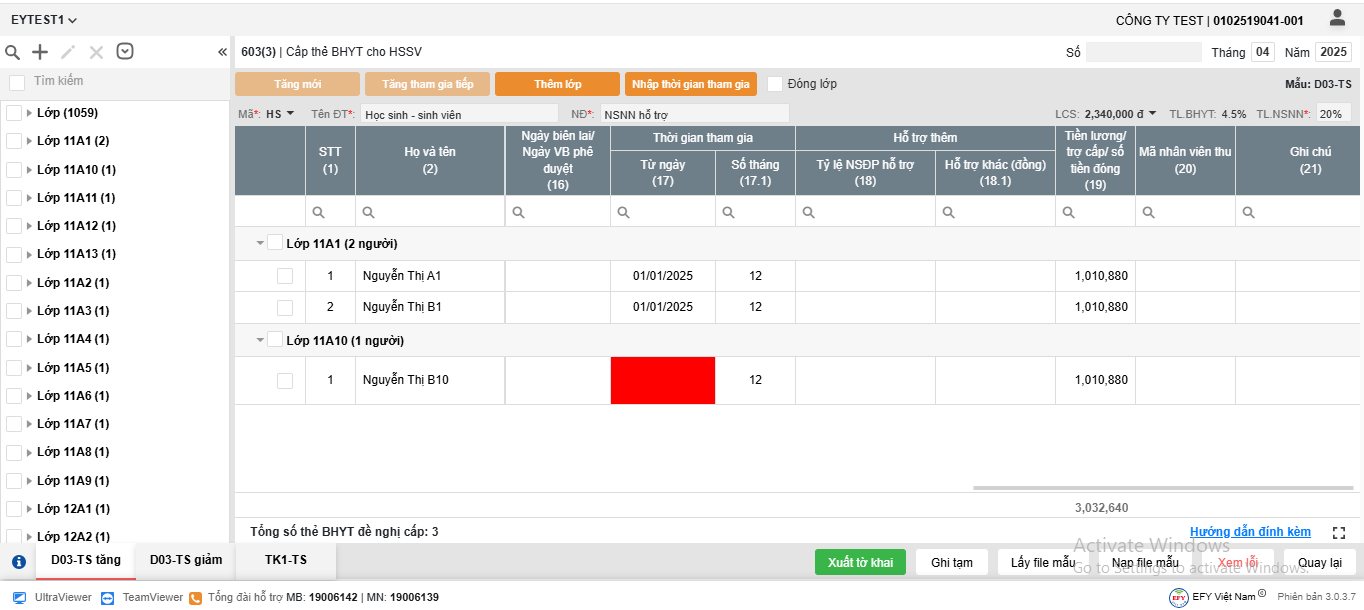Click the plus icon to add a class

(40, 52)
